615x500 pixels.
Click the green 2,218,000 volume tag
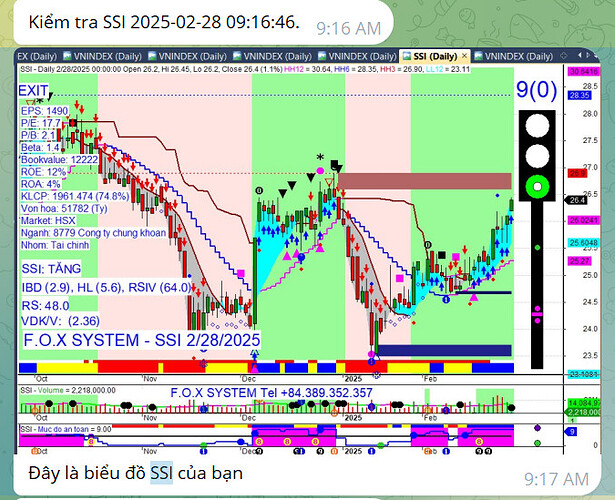pyautogui.click(x=584, y=412)
